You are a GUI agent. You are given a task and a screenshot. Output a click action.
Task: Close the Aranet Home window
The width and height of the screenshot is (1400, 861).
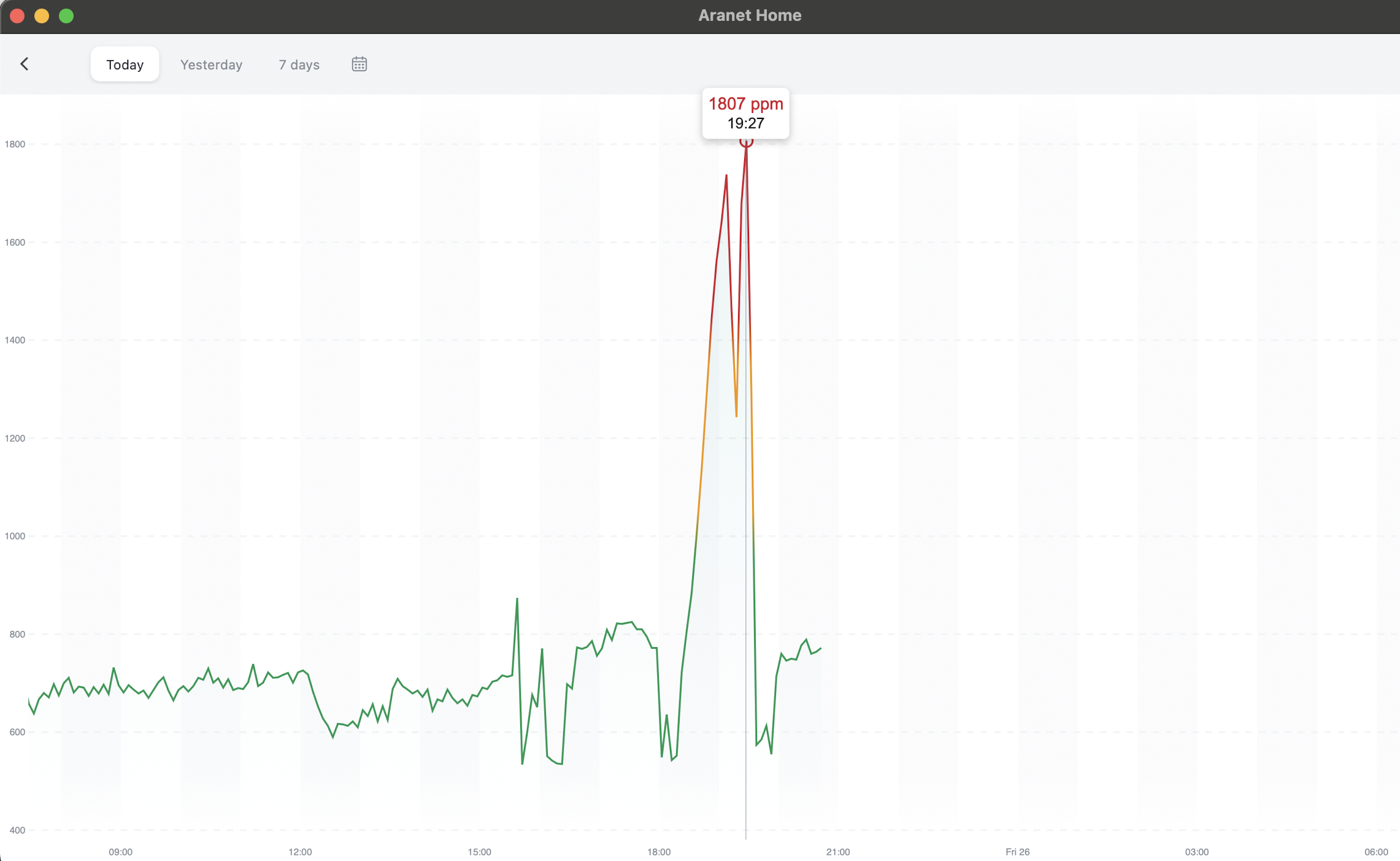pyautogui.click(x=17, y=16)
